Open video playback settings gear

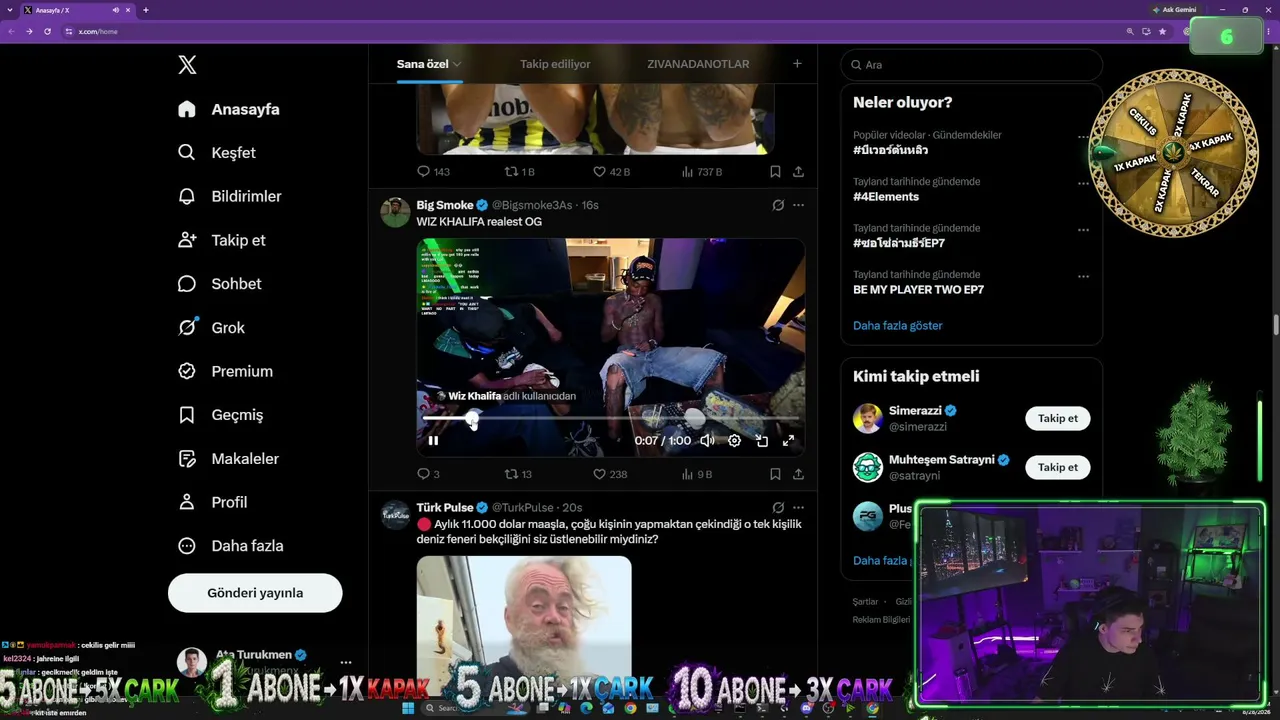tap(734, 440)
